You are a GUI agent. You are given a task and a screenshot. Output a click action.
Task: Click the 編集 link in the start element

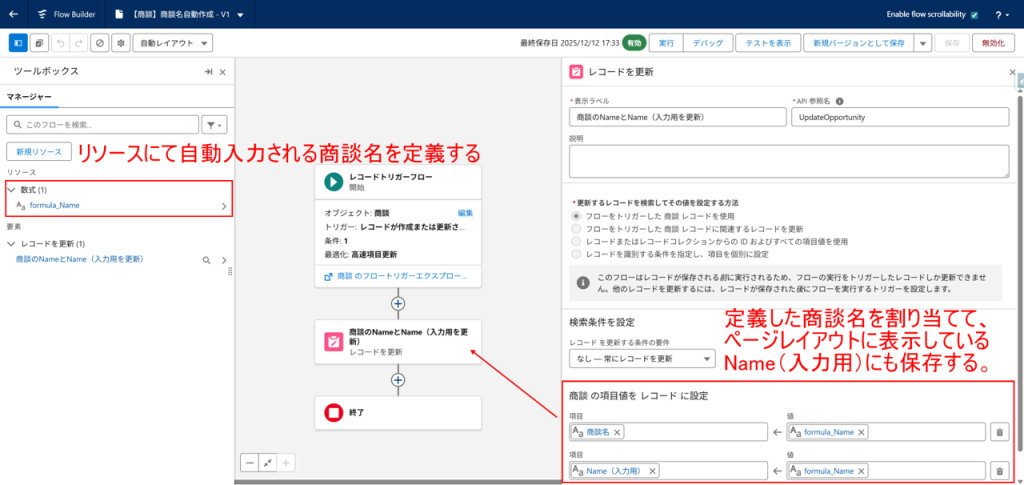point(465,213)
